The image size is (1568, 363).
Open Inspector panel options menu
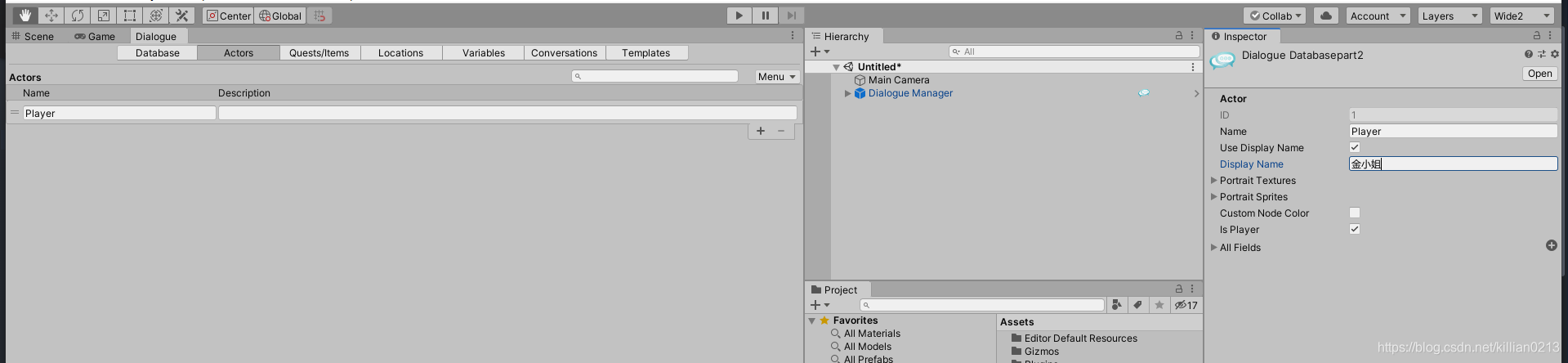click(x=1550, y=36)
